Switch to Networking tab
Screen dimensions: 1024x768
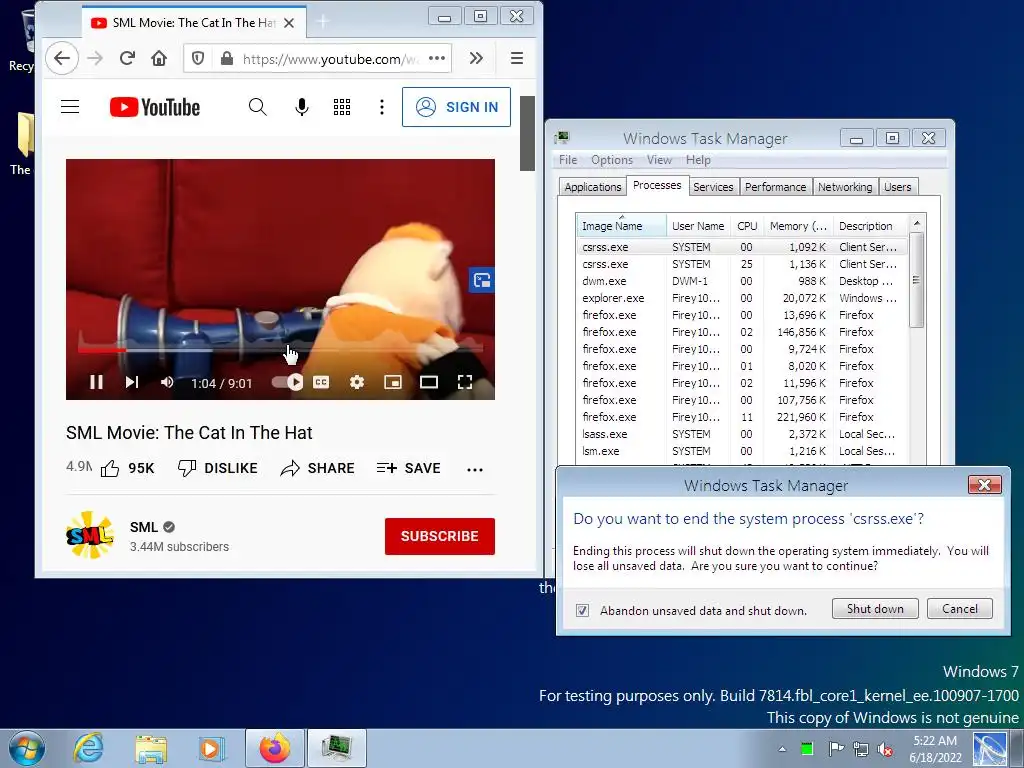pos(844,187)
